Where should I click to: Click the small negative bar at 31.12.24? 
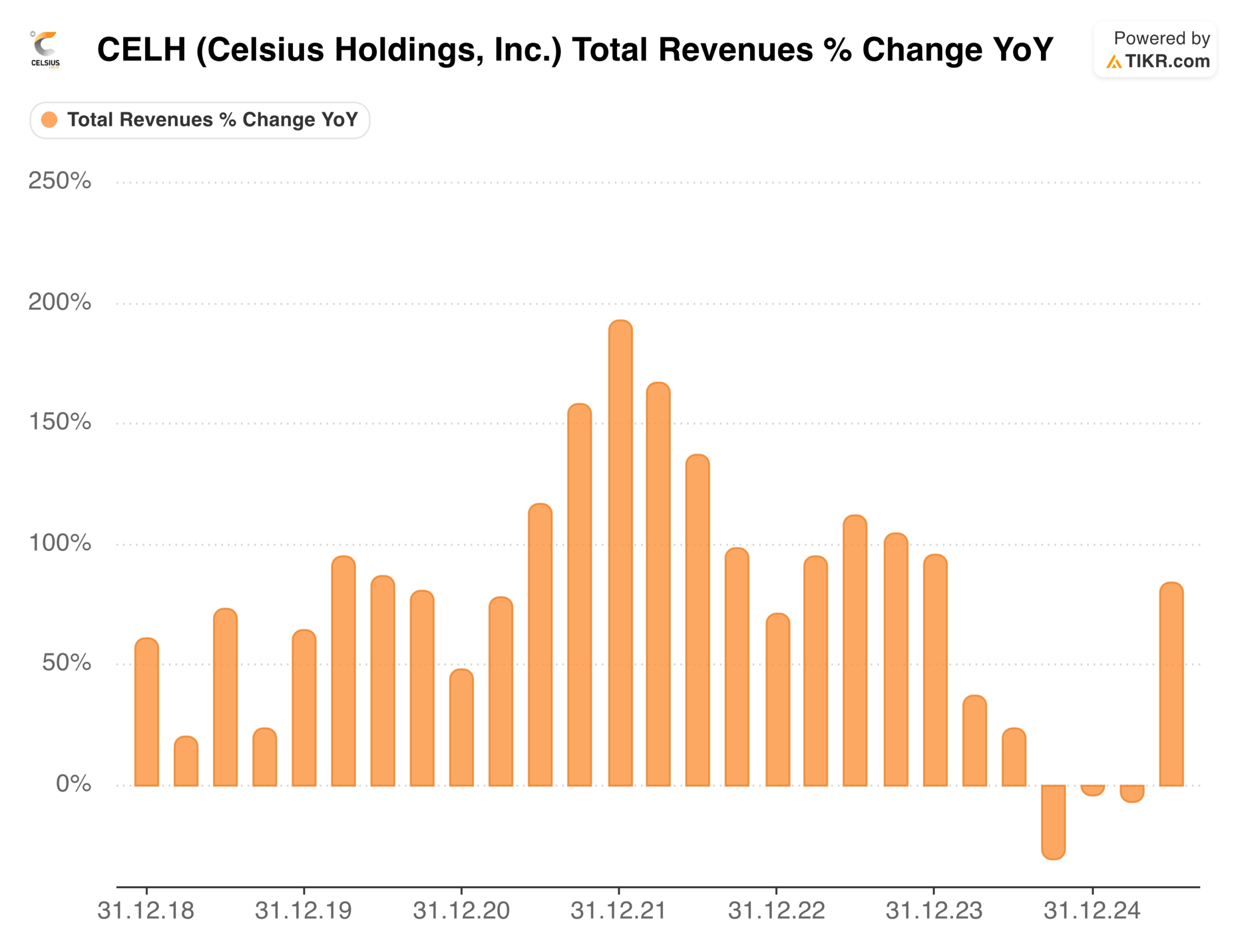tap(1093, 790)
